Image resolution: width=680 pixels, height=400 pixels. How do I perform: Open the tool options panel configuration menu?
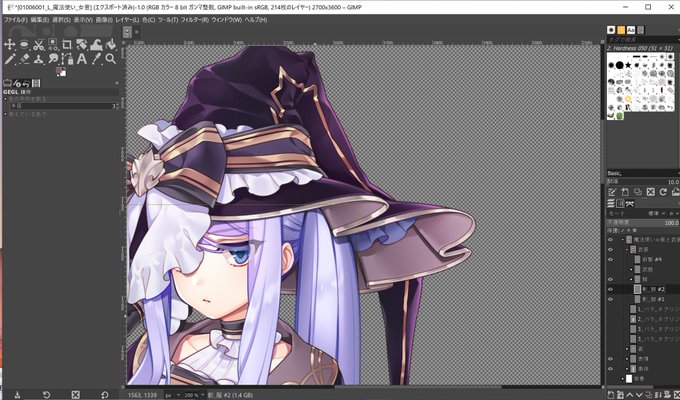click(x=116, y=83)
